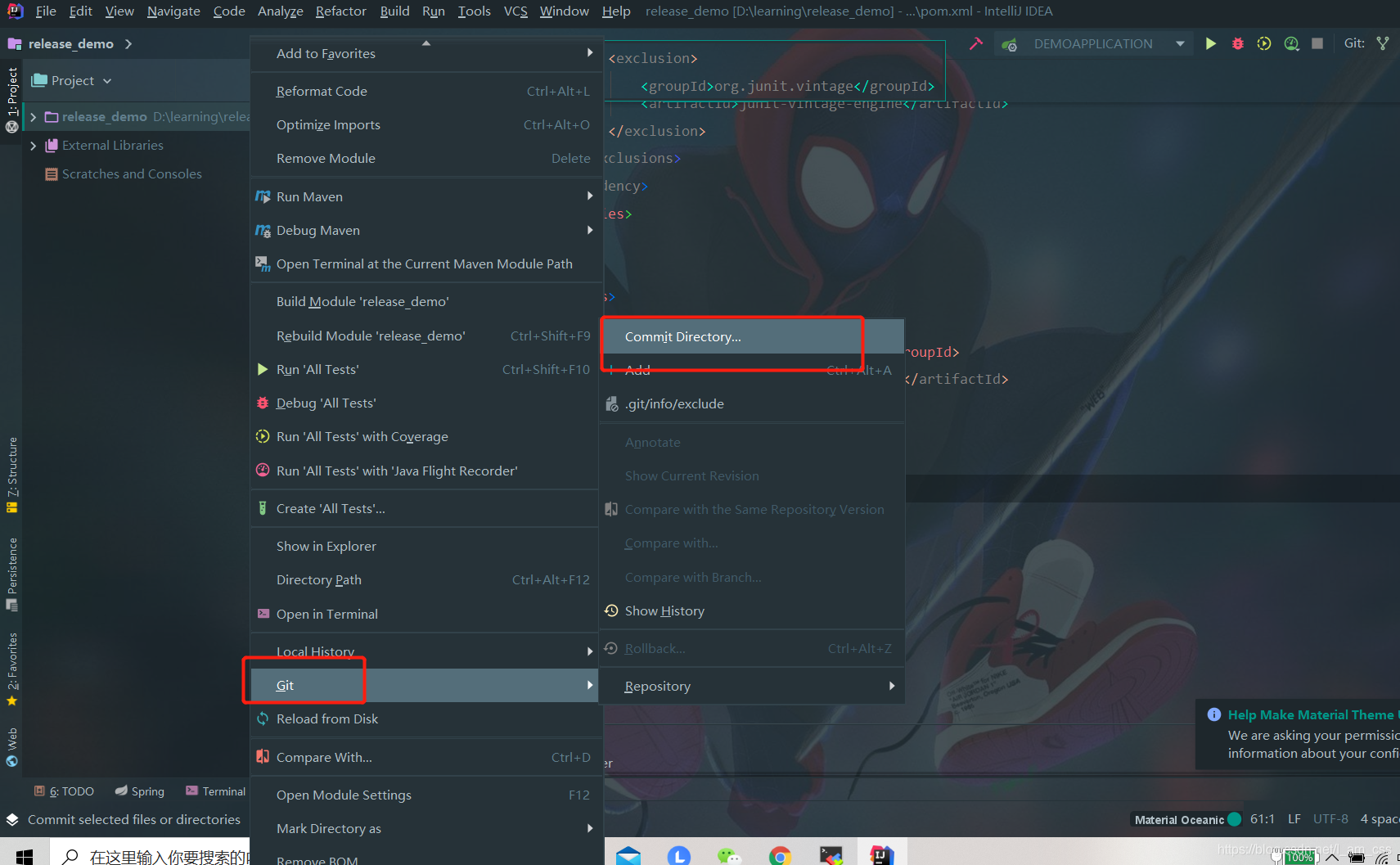
Task: Choose Run 'All Tests' with Coverage
Action: click(426, 437)
